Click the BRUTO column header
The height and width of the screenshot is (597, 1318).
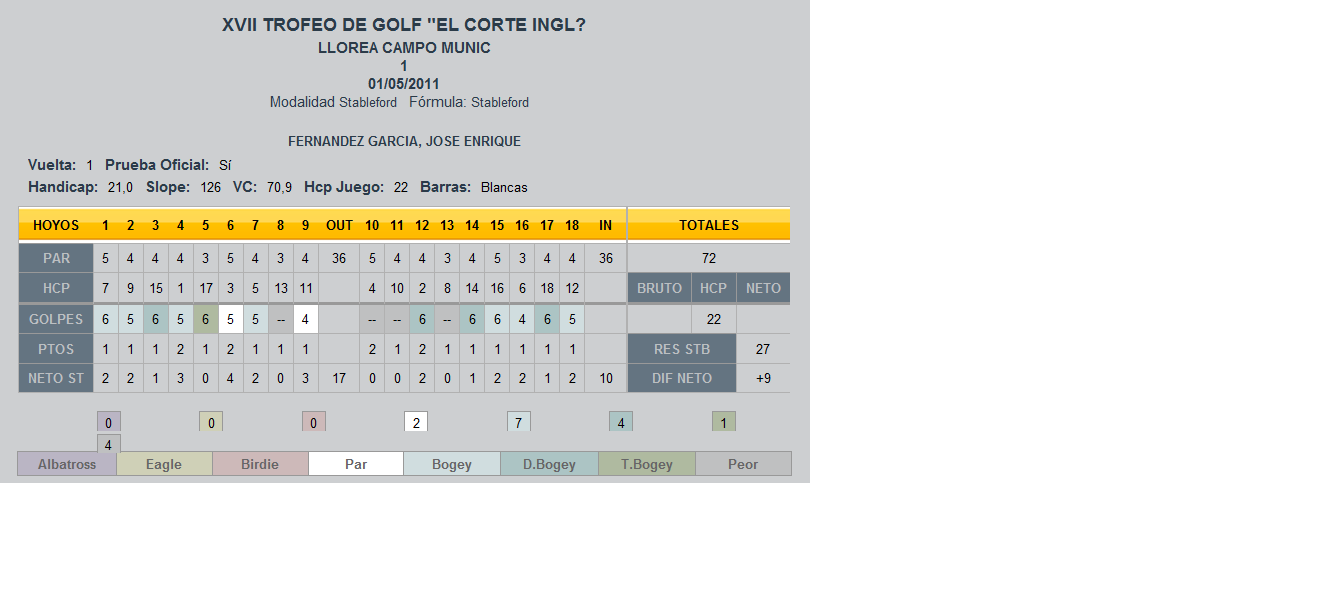point(659,288)
